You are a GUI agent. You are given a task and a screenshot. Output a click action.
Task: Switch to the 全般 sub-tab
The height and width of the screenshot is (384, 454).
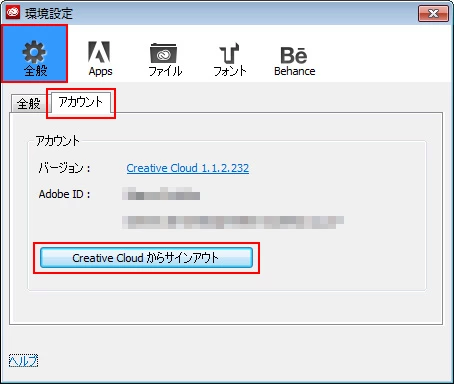[29, 103]
